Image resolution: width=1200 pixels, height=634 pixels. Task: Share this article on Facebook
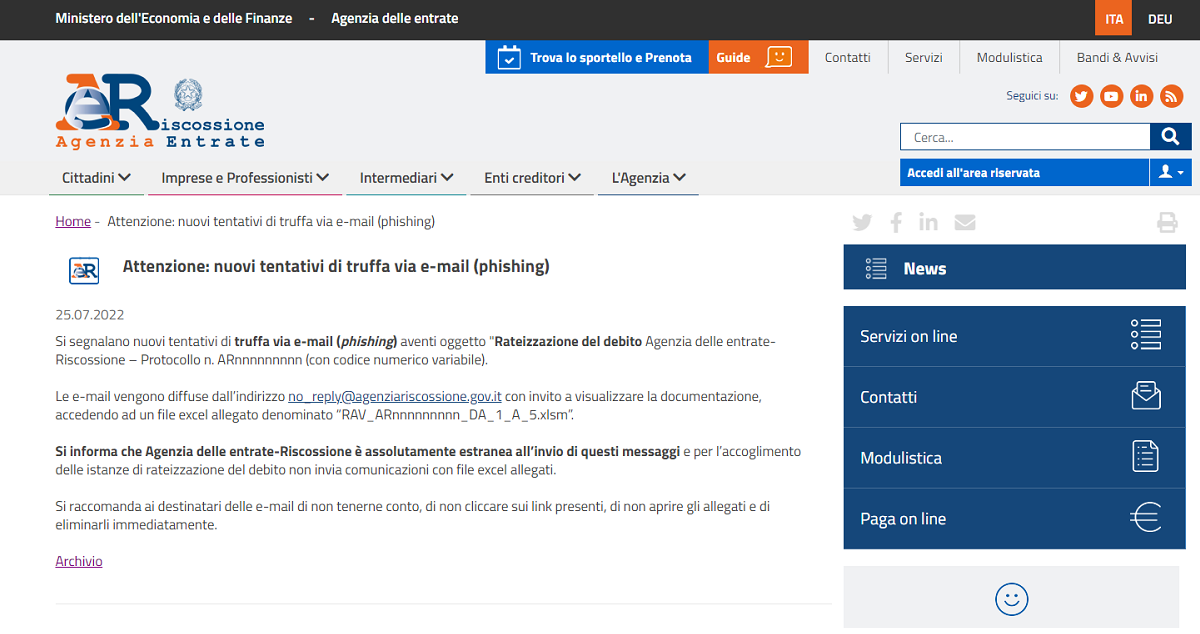[896, 222]
